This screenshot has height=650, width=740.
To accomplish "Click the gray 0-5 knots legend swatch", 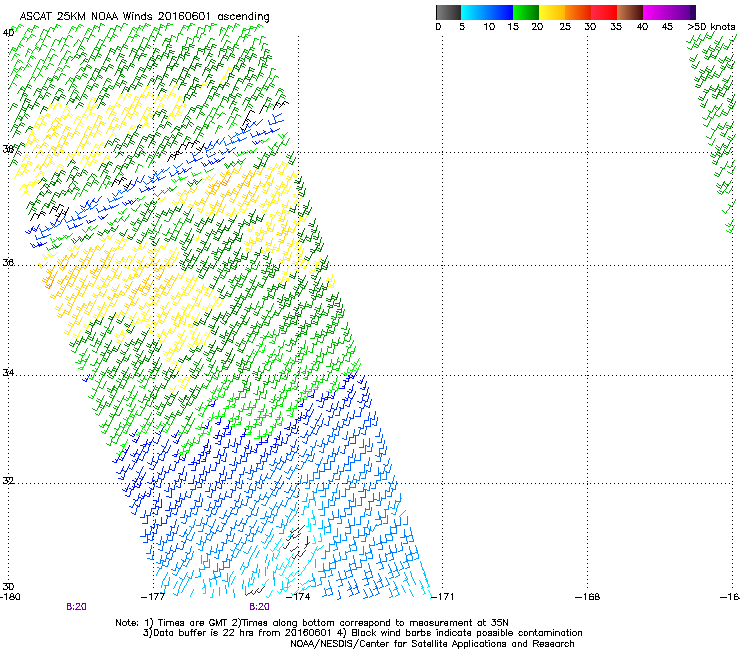I will click(x=448, y=12).
